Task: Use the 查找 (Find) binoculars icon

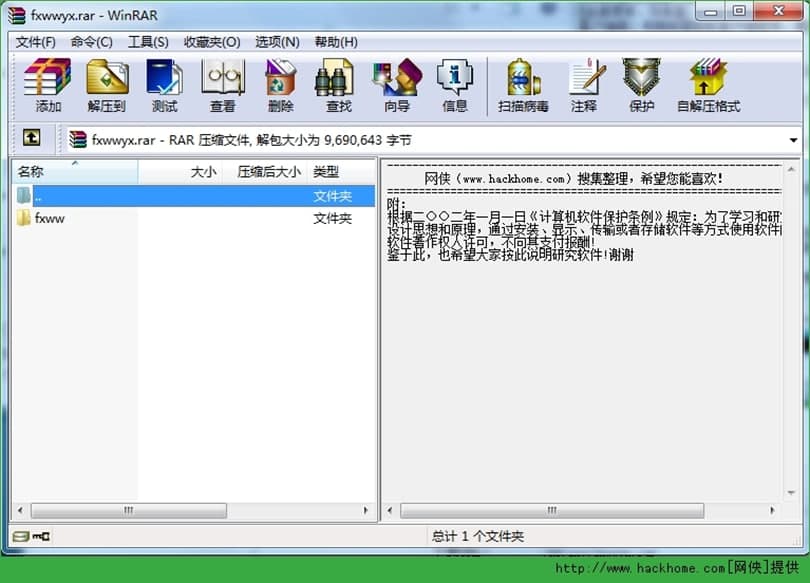Action: [335, 84]
